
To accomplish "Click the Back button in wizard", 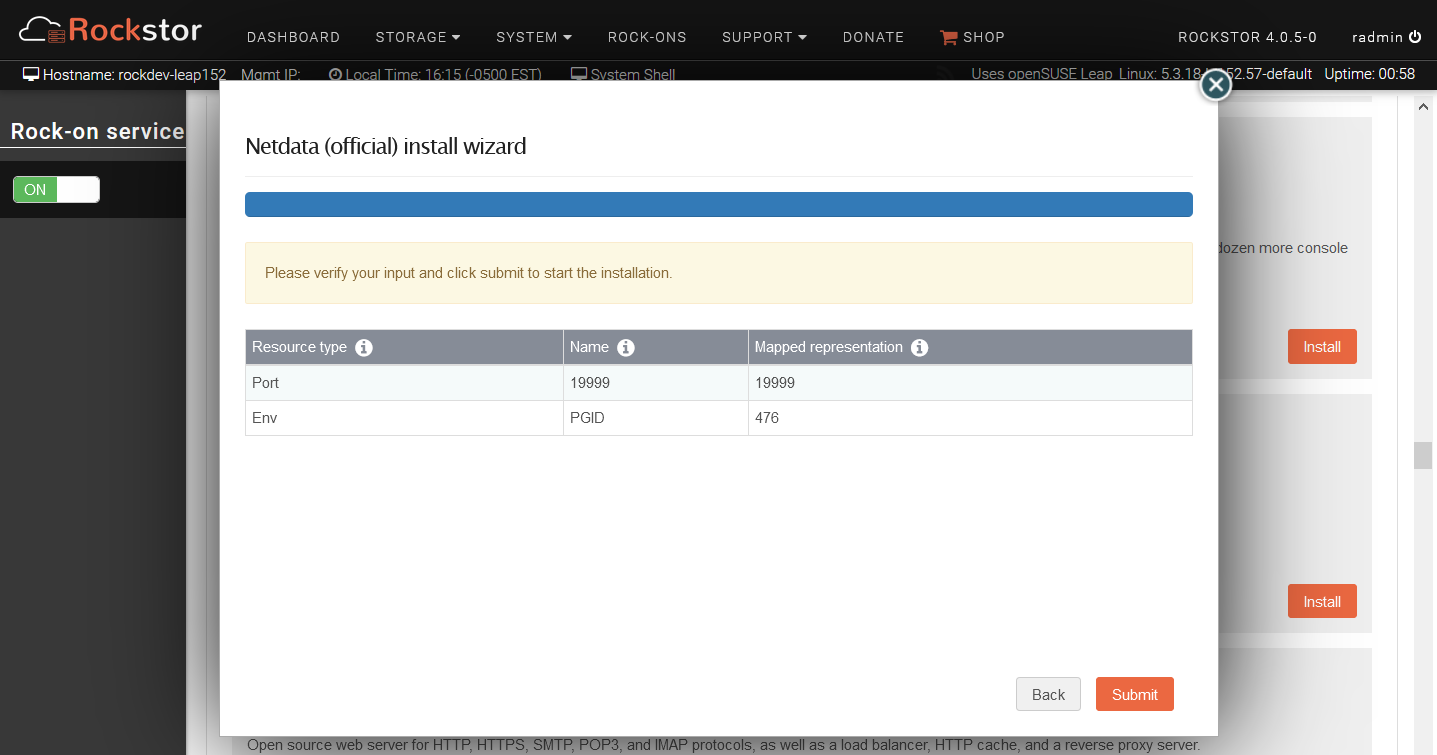I will tap(1048, 694).
